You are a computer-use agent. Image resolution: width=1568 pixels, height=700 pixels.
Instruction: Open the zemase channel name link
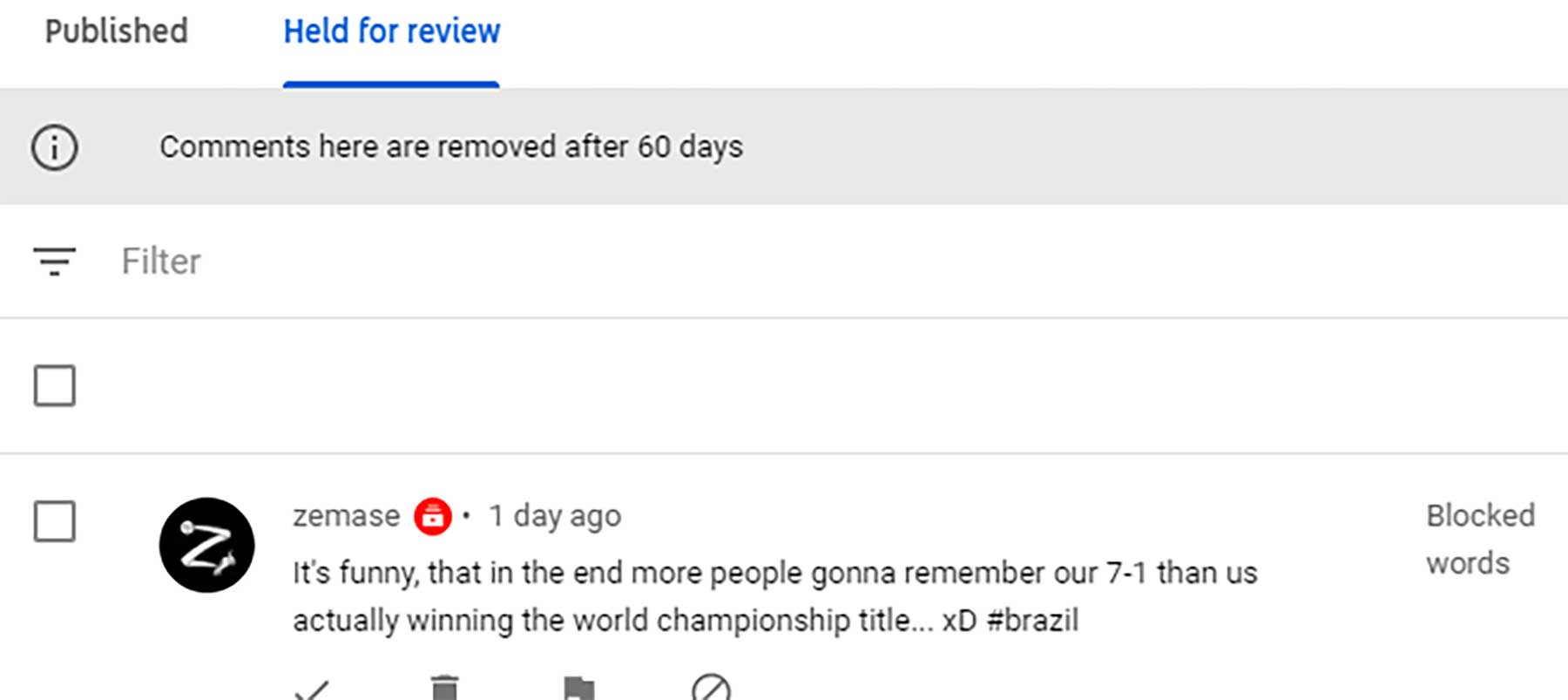coord(346,516)
